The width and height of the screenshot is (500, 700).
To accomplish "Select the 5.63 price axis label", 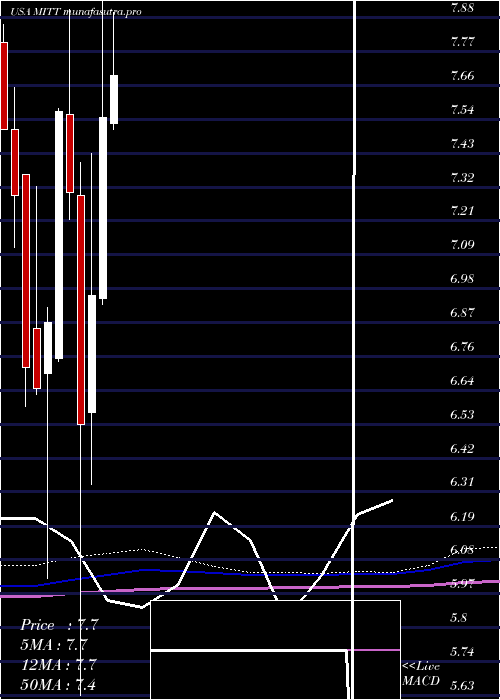I will (462, 686).
